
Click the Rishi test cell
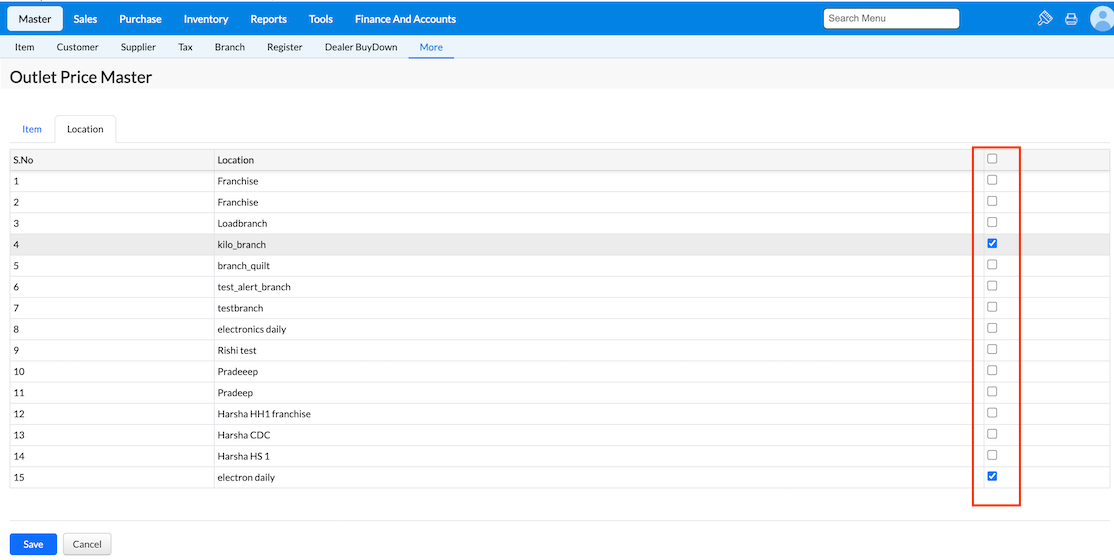coord(598,350)
